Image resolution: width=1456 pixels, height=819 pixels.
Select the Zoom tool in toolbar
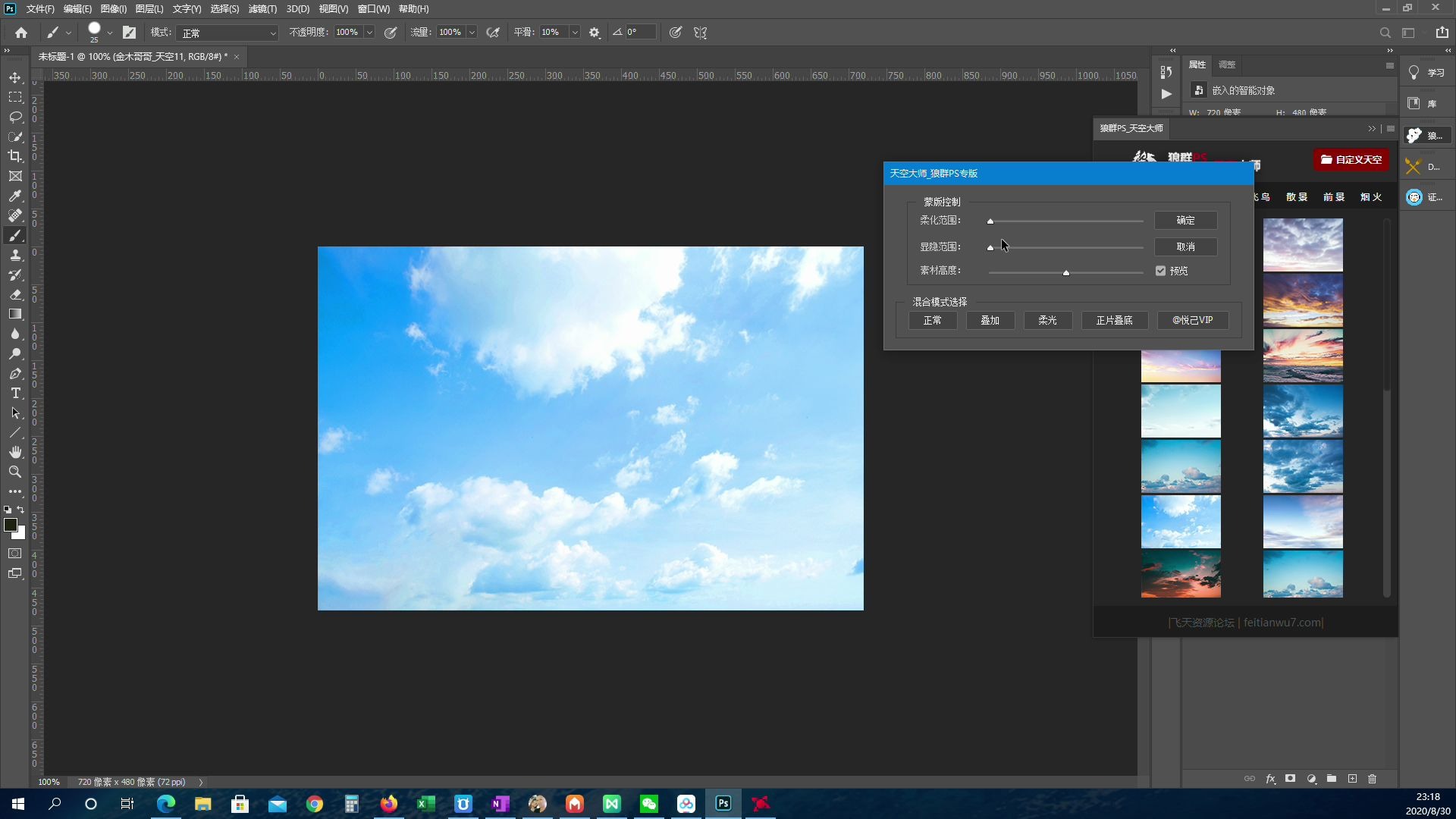[x=15, y=472]
